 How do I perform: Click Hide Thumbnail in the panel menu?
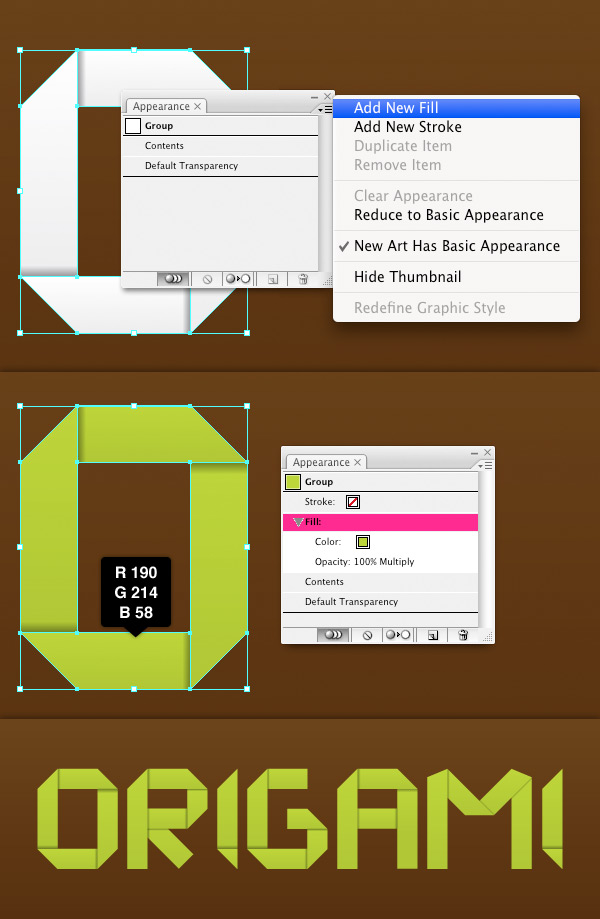pos(407,277)
